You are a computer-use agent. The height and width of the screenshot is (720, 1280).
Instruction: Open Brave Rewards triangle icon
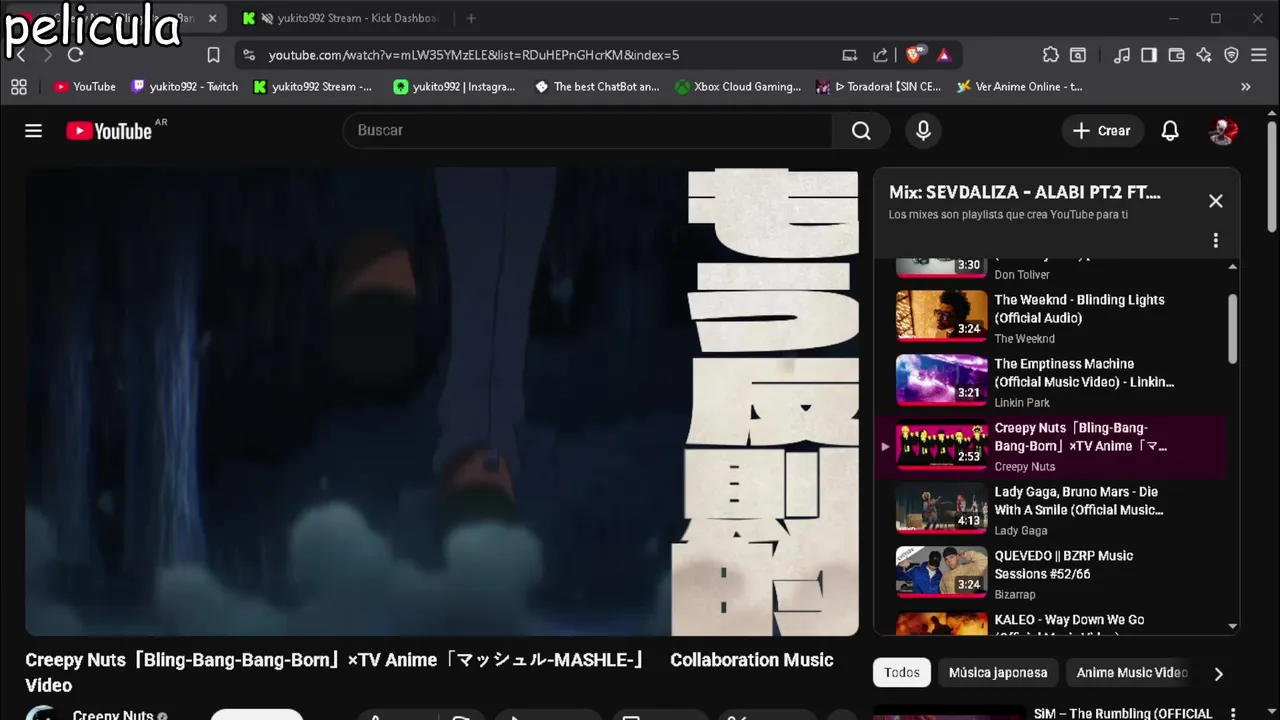(x=943, y=55)
